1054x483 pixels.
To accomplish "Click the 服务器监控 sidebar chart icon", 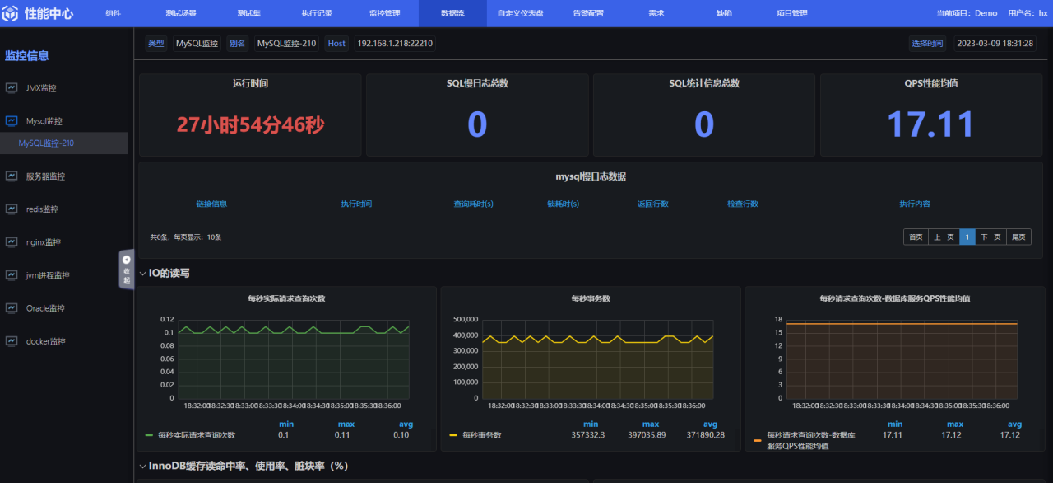I will click(x=11, y=176).
